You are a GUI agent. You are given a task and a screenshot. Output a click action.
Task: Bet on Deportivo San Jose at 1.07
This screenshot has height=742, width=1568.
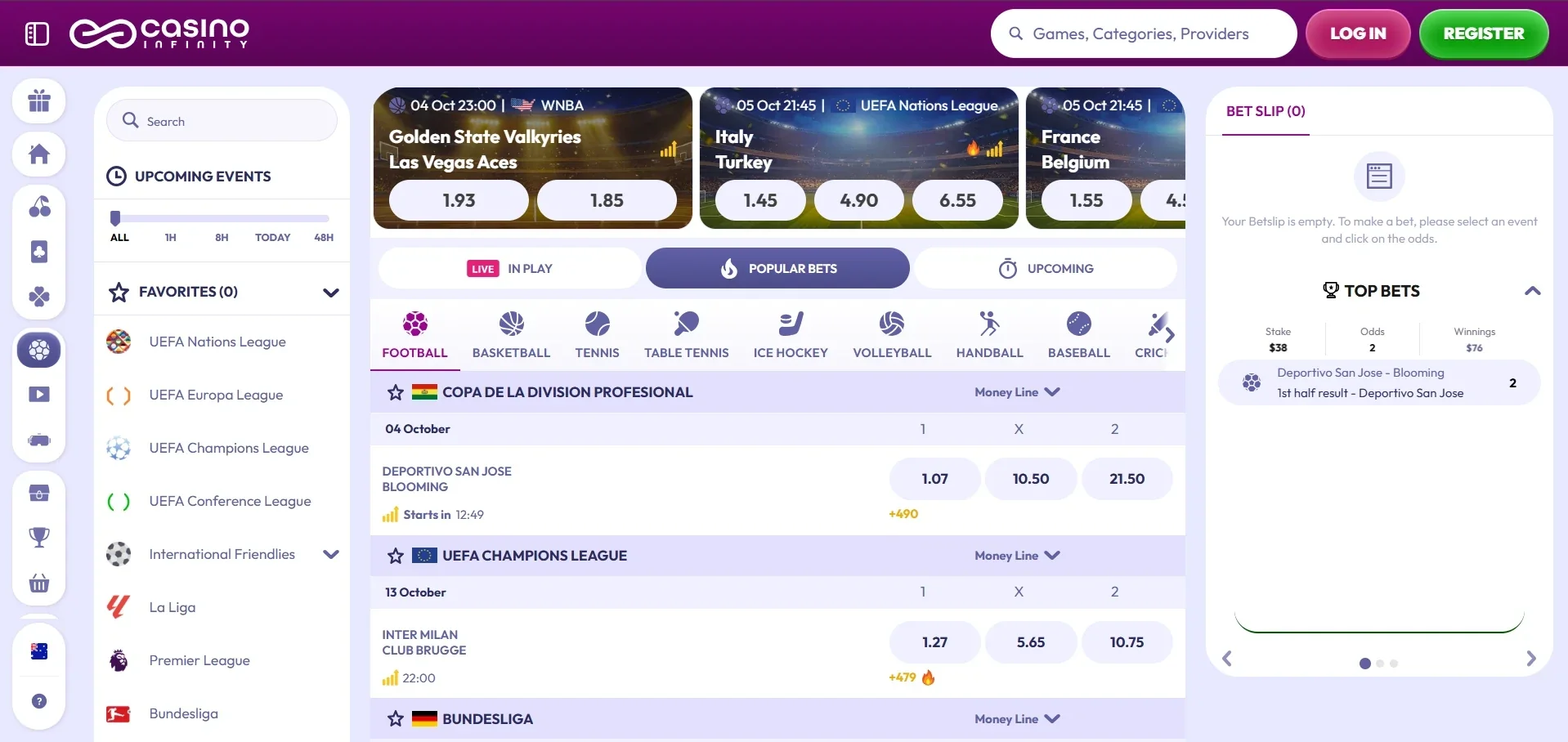click(934, 479)
